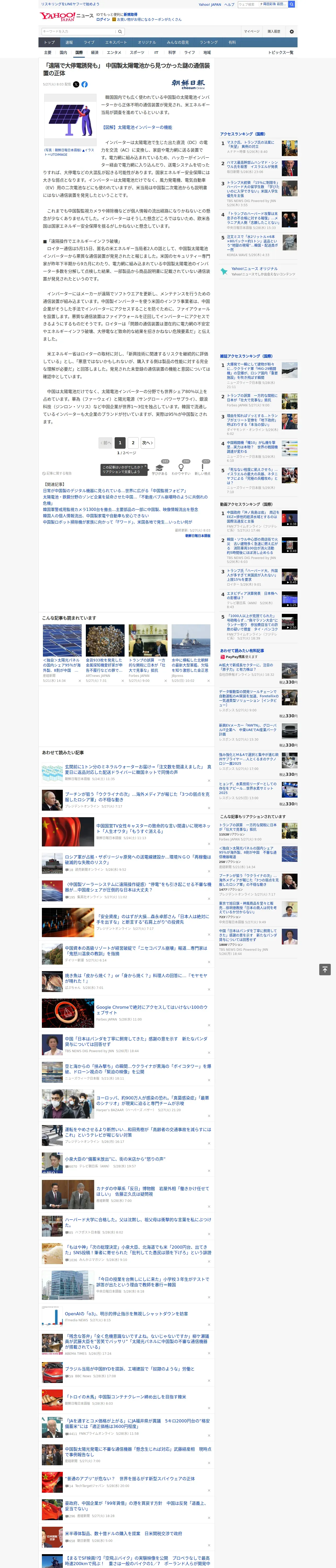Click the Yahoo! JAPAN News logo

click(x=66, y=16)
